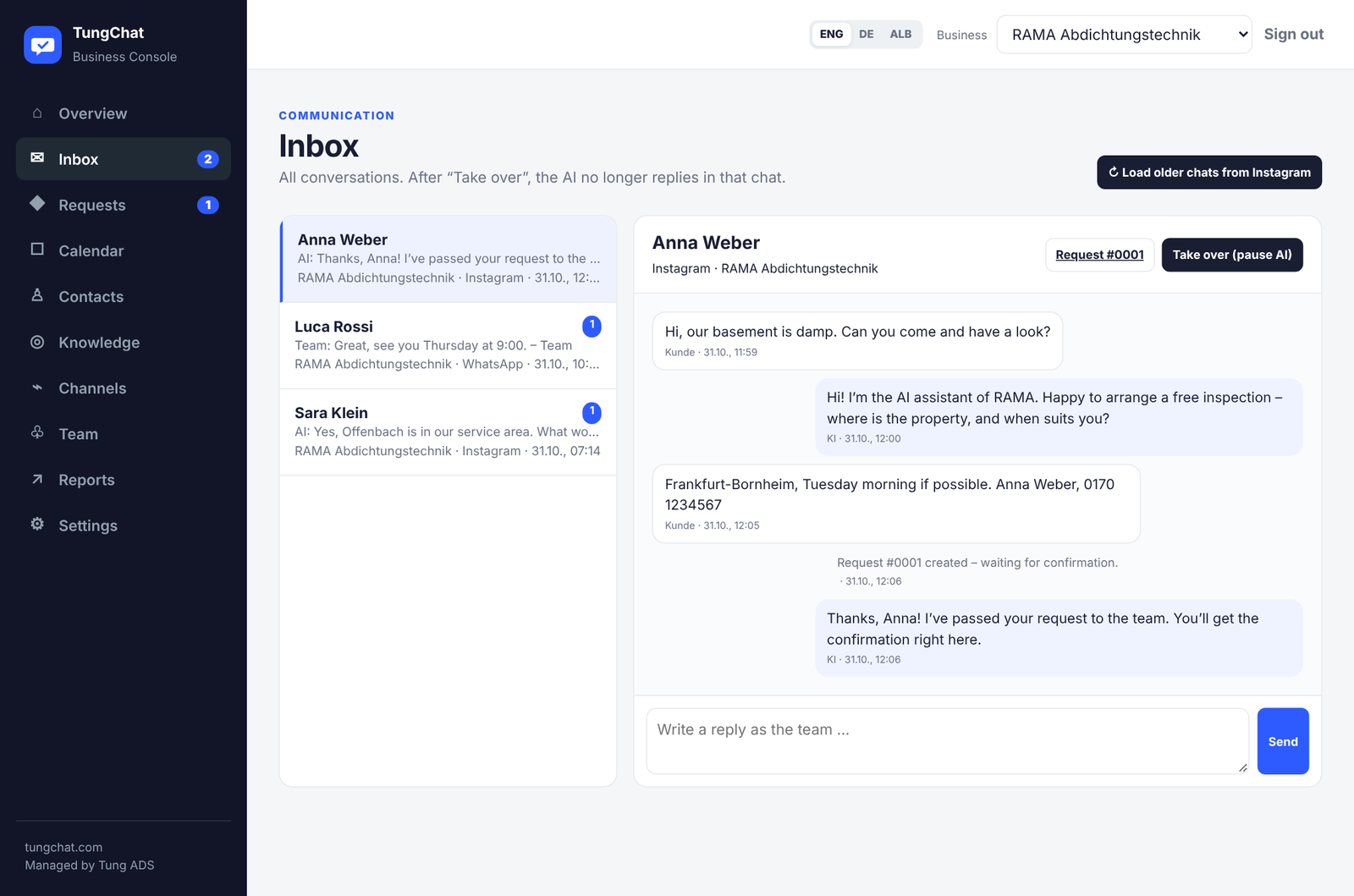
Task: Click the Team icon in sidebar
Action: (x=37, y=432)
